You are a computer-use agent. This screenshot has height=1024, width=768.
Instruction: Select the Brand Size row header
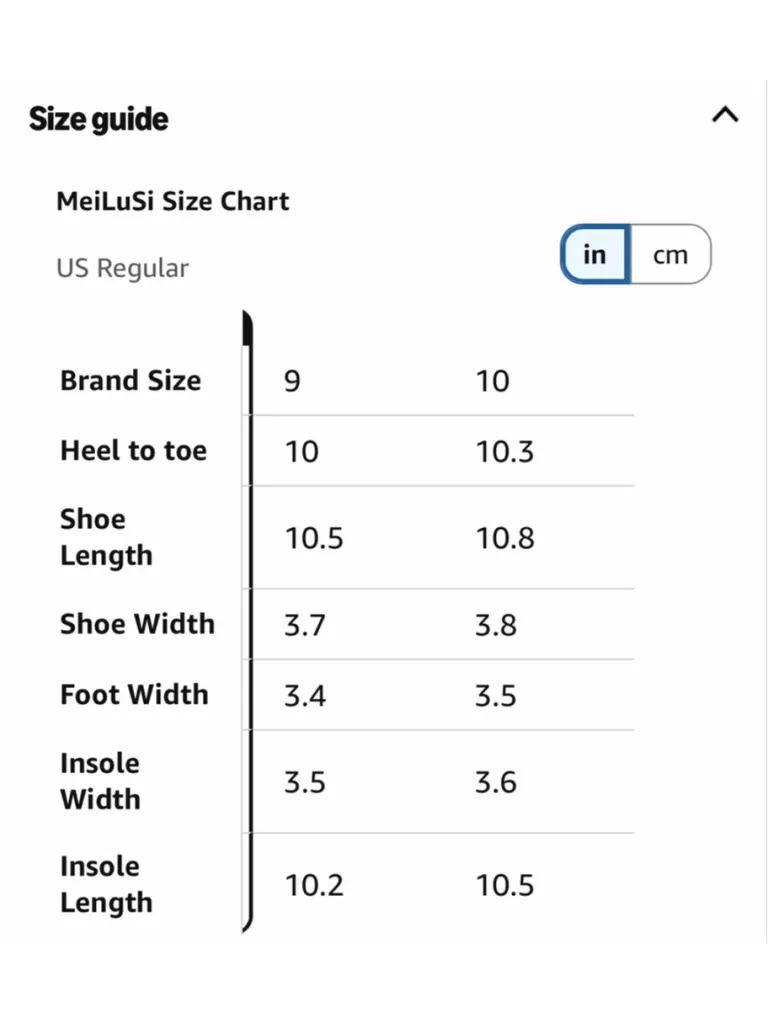coord(131,381)
